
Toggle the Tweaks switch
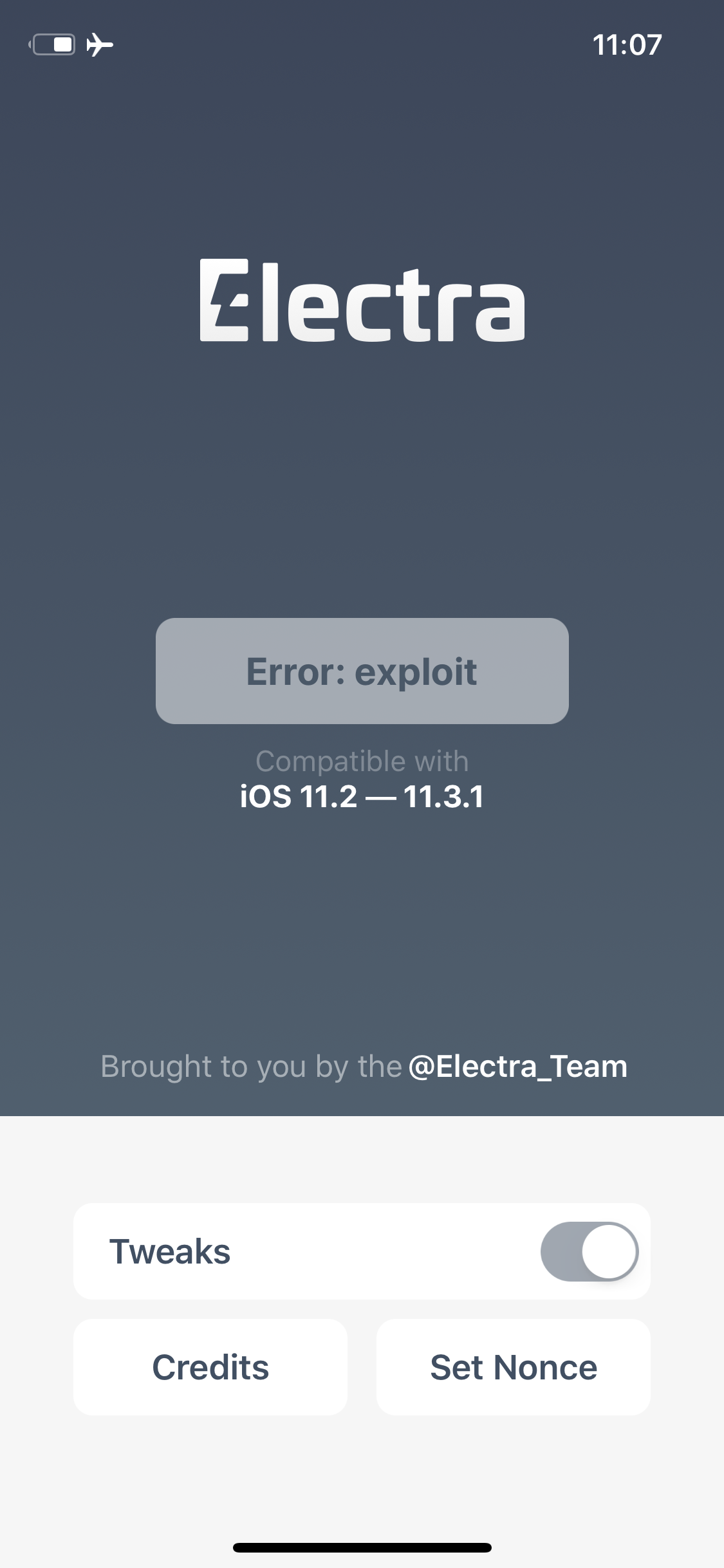[x=589, y=1251]
